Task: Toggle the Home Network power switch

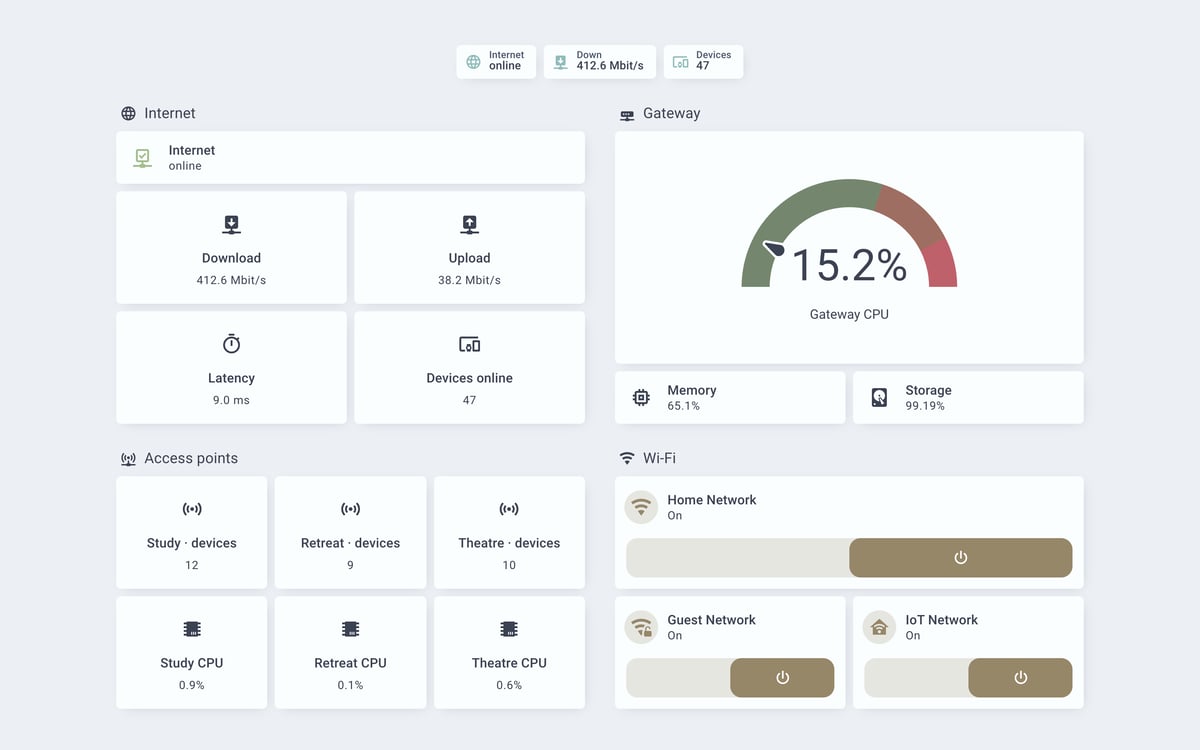Action: point(849,558)
